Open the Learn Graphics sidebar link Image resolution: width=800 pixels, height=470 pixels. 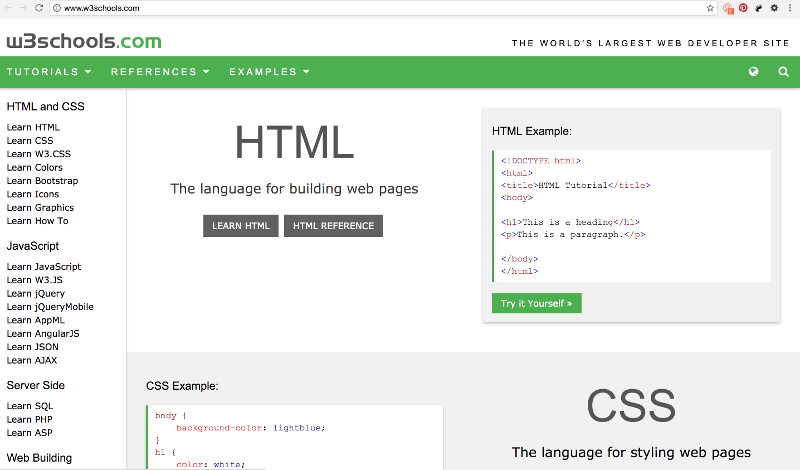pos(40,208)
